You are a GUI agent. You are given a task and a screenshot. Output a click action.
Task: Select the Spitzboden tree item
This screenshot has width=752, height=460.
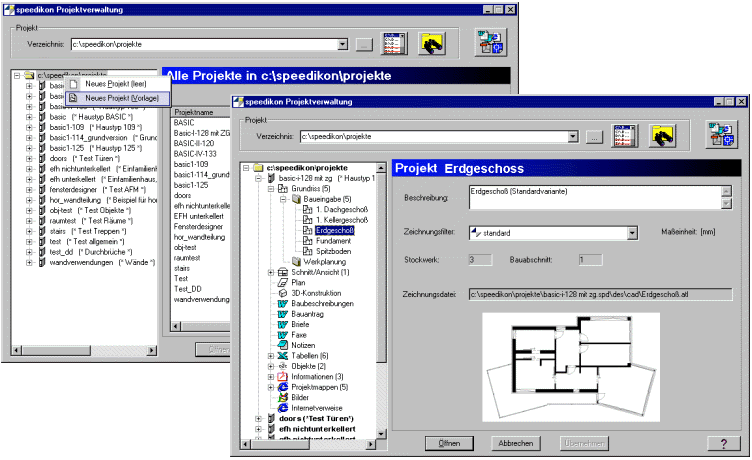pyautogui.click(x=333, y=251)
